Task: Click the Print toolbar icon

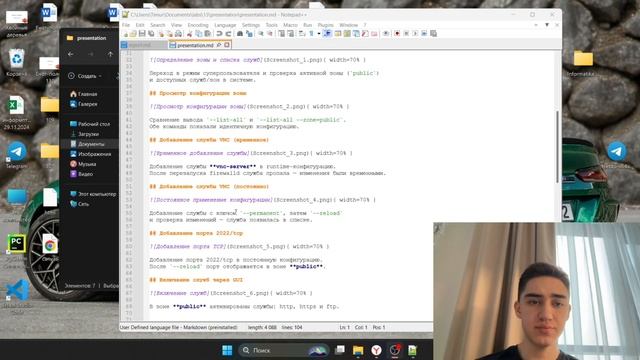Action: click(x=178, y=33)
